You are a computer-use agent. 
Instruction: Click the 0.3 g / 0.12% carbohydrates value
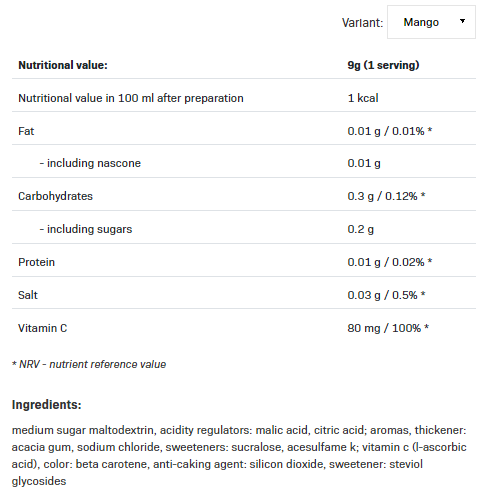[386, 196]
